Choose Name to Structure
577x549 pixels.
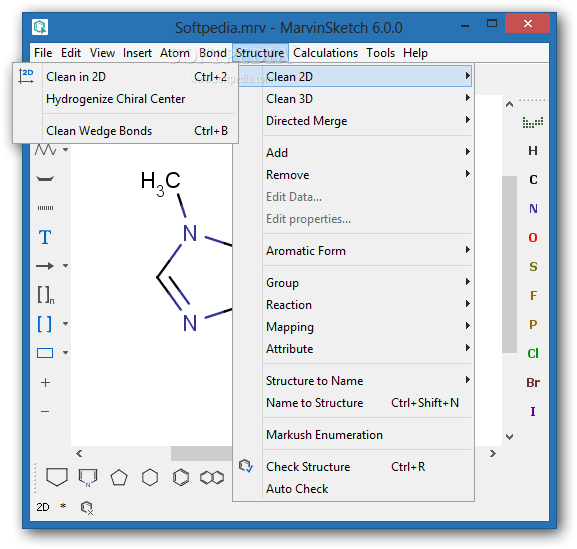(354, 403)
